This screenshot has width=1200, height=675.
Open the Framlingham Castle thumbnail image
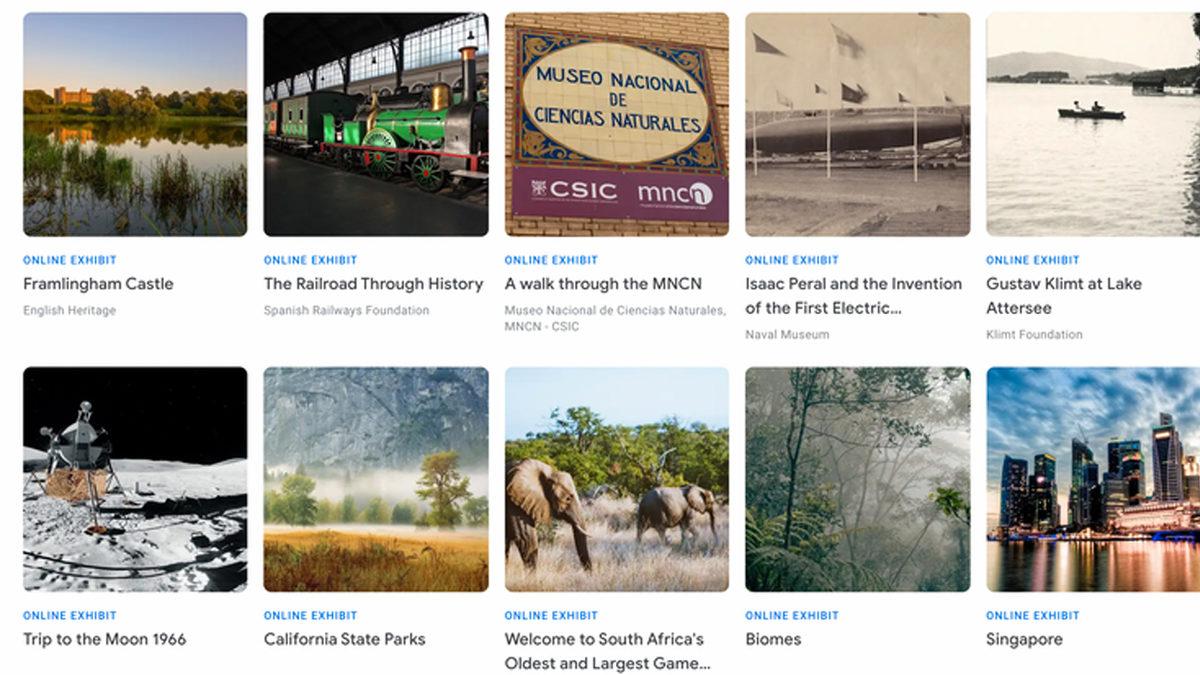(135, 124)
